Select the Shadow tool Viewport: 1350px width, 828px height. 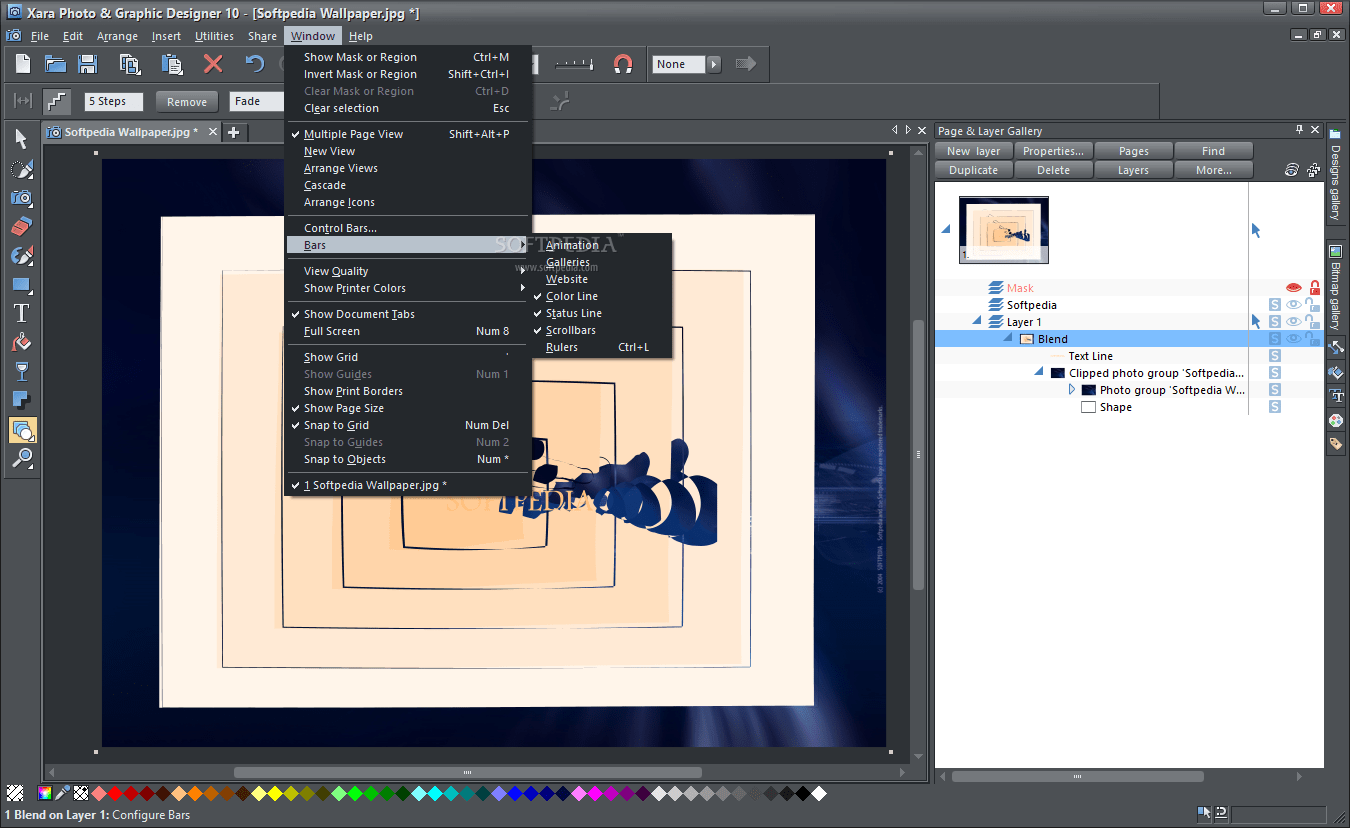21,401
